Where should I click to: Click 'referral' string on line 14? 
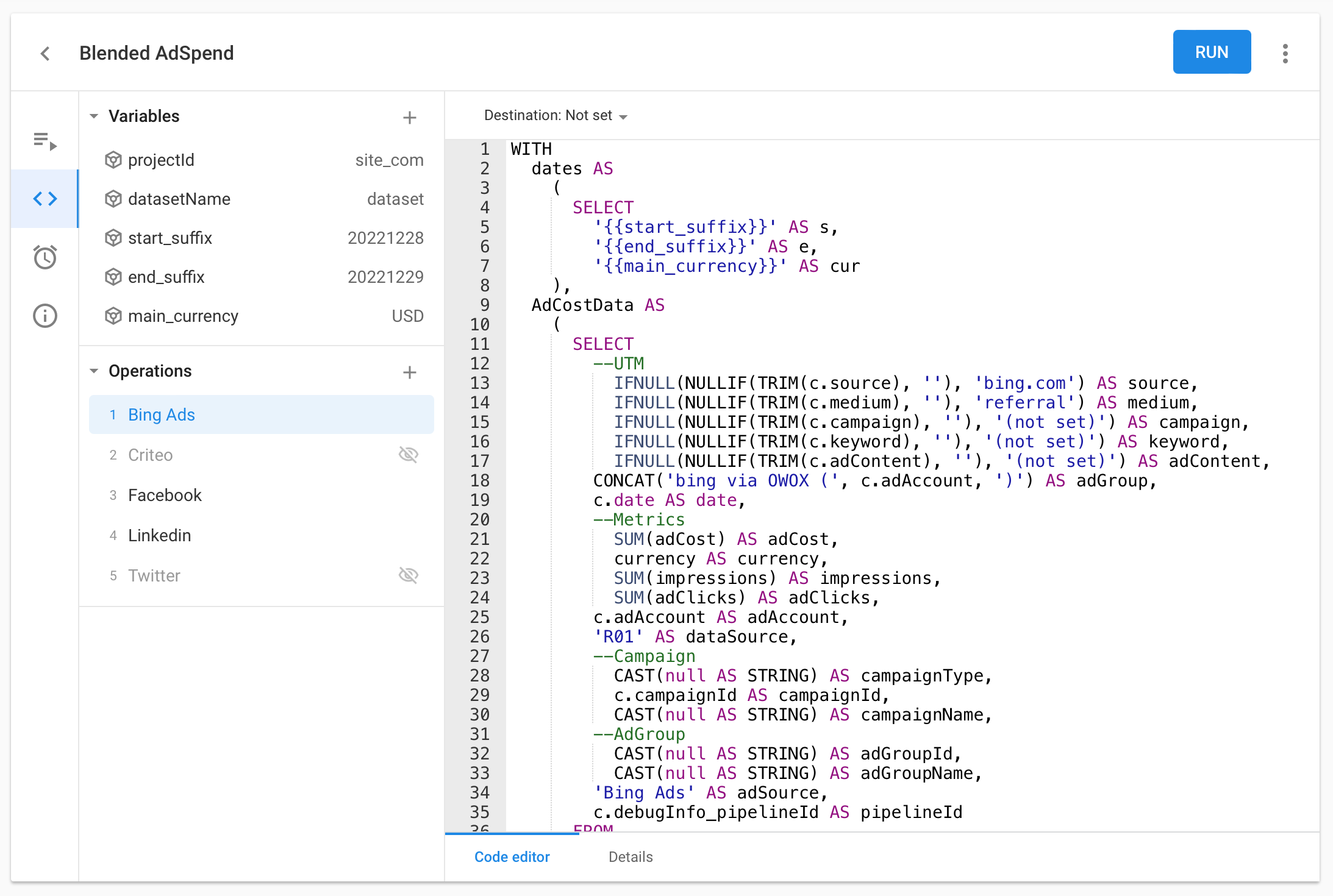[1024, 403]
